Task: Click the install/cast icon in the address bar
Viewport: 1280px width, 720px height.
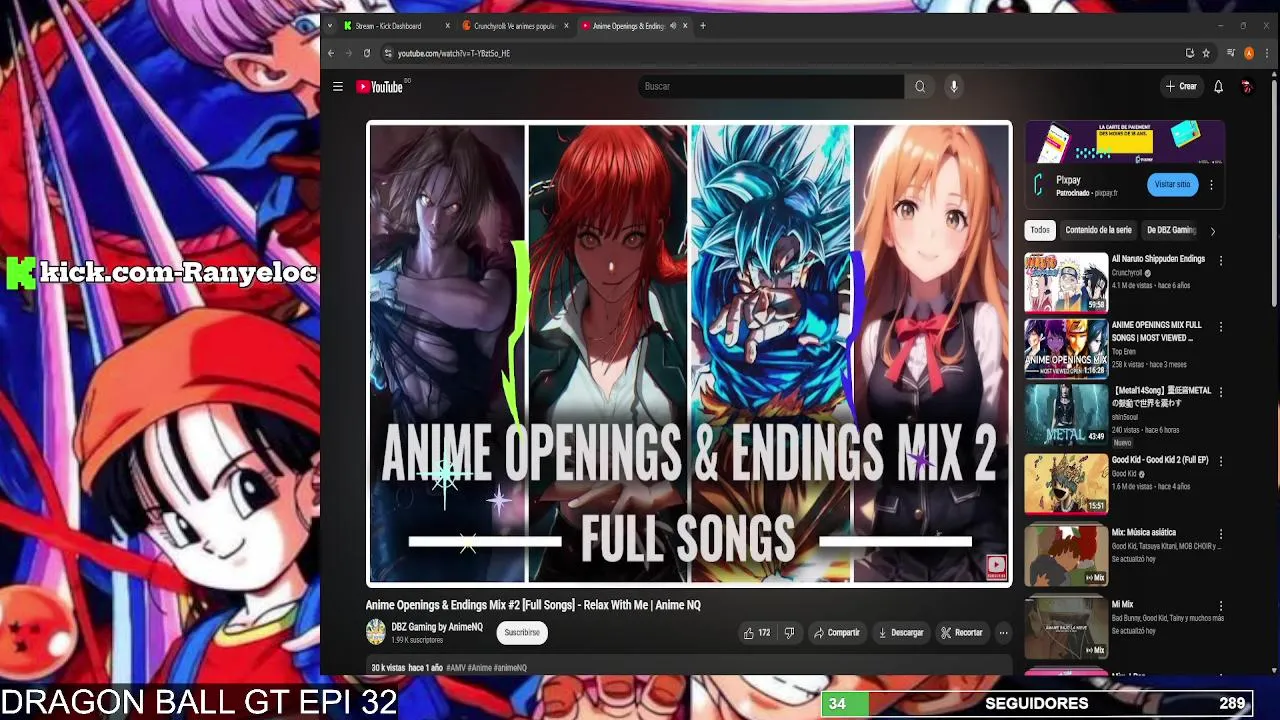Action: tap(1189, 53)
